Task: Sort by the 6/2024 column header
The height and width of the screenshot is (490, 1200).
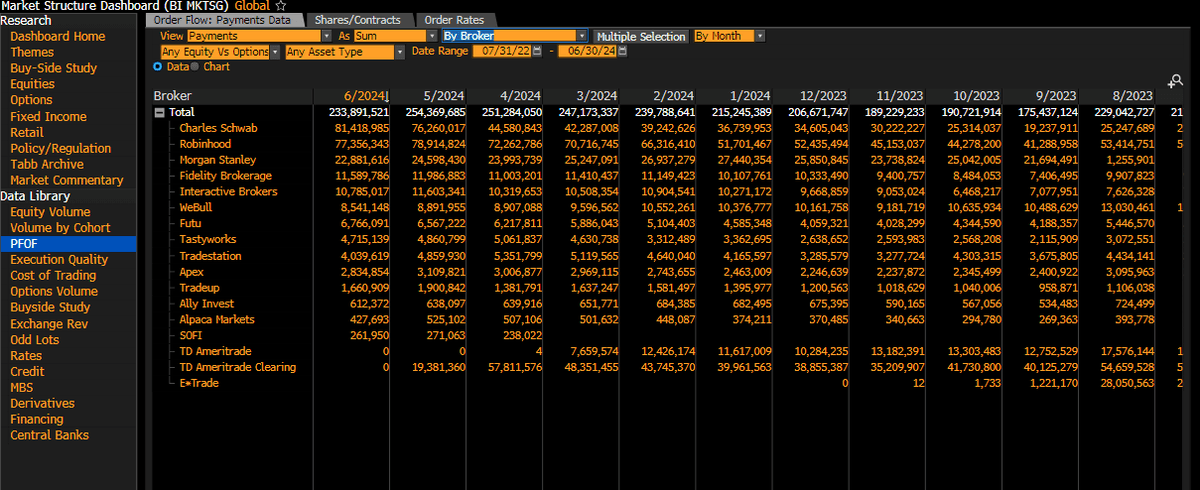Action: coord(364,96)
